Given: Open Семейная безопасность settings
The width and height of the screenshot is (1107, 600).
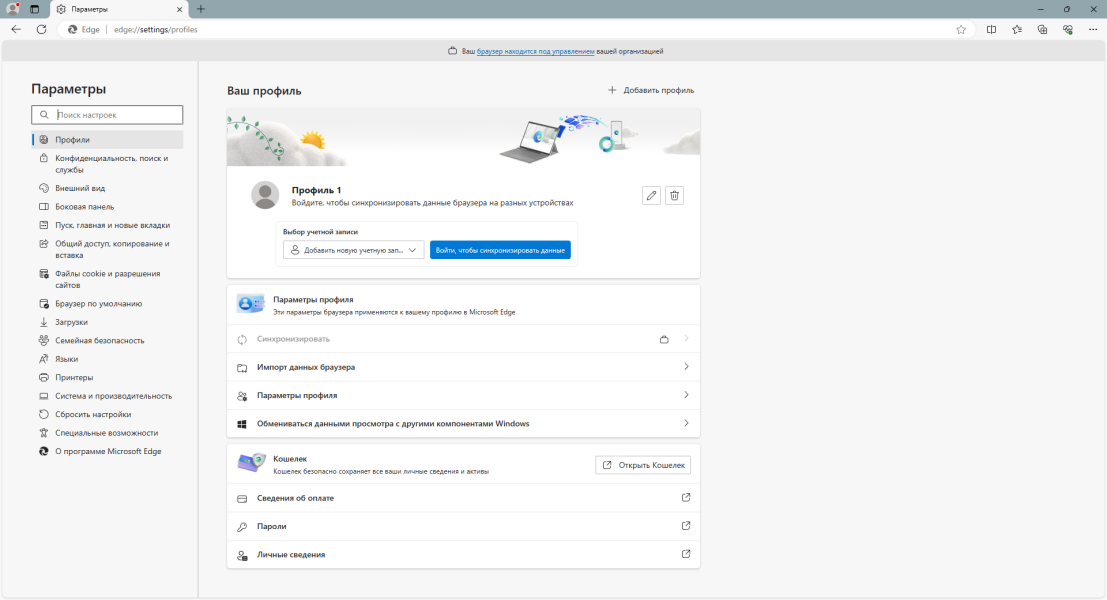Looking at the screenshot, I should click(107, 340).
